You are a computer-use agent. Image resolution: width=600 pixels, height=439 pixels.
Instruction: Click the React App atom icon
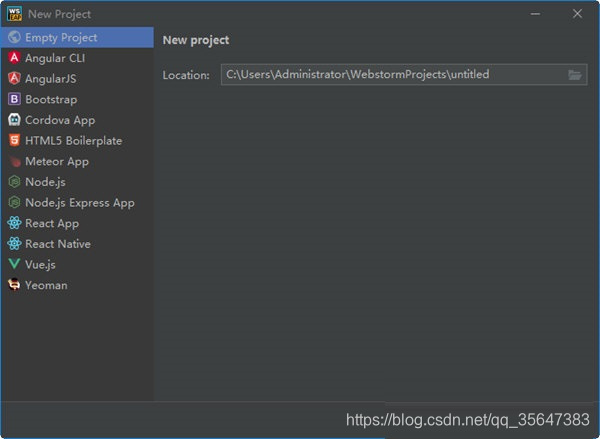(14, 223)
